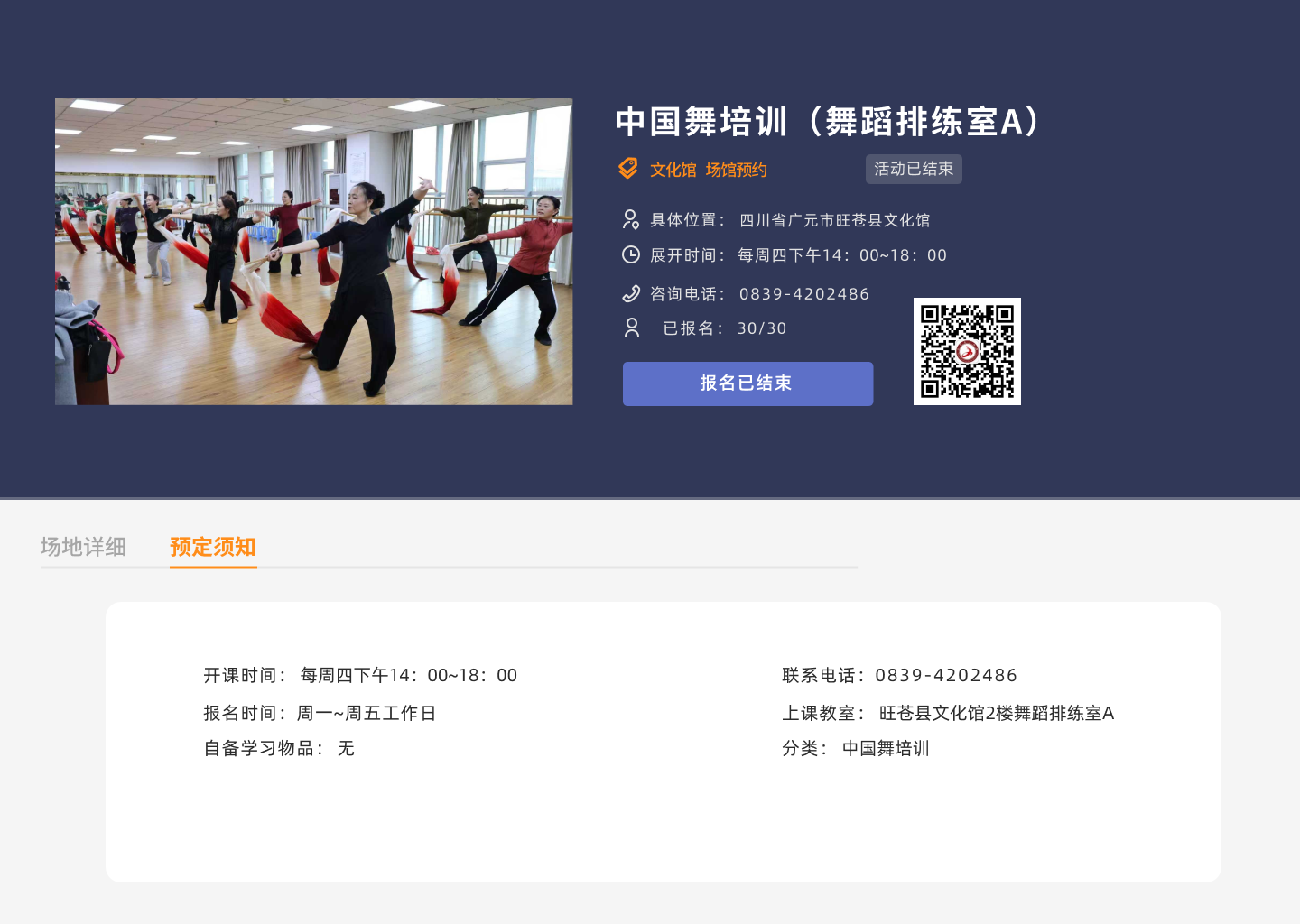Image resolution: width=1300 pixels, height=924 pixels.
Task: Click the title 中国舞培训（舞蹈排练室A）
Action: pos(828,122)
